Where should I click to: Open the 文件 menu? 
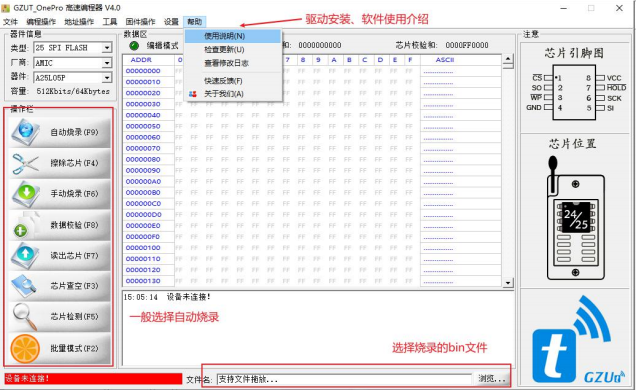pyautogui.click(x=11, y=21)
